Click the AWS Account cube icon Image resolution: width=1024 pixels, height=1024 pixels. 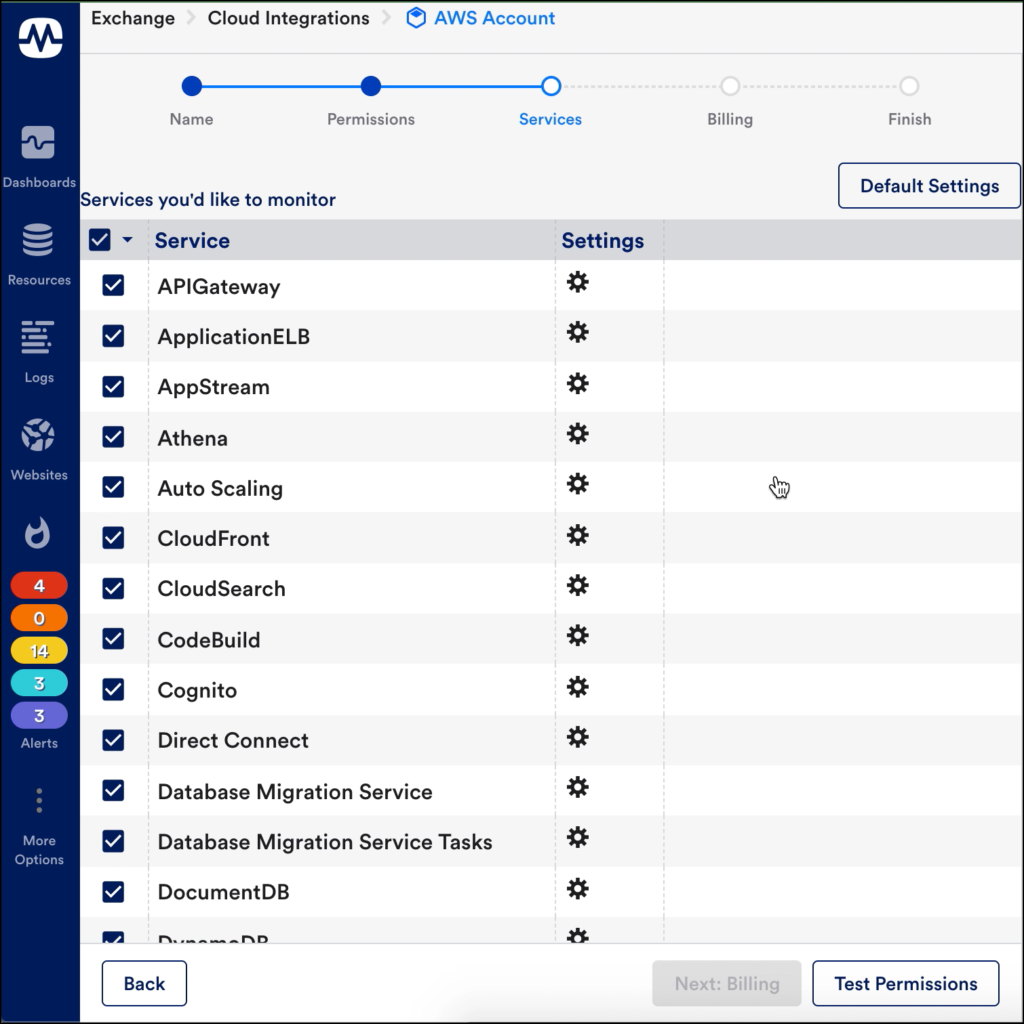tap(415, 18)
